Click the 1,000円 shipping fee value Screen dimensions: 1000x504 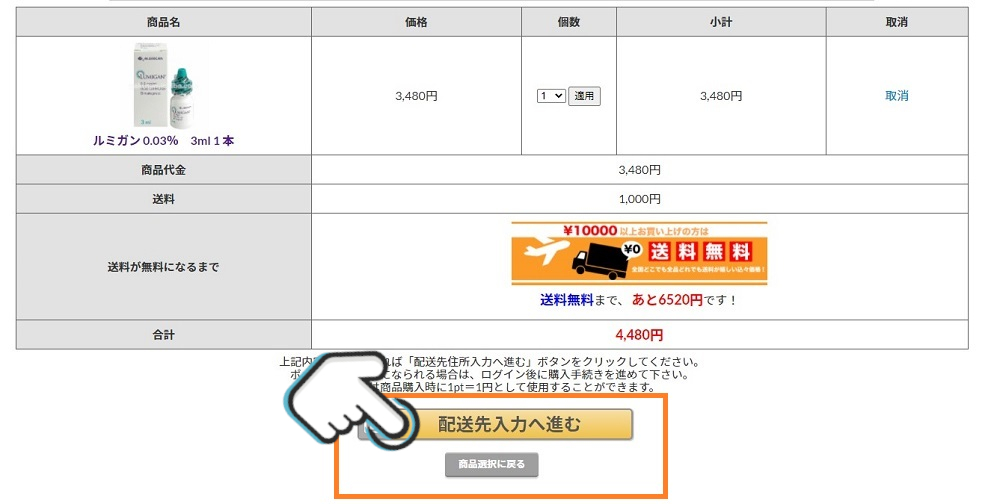click(x=639, y=199)
